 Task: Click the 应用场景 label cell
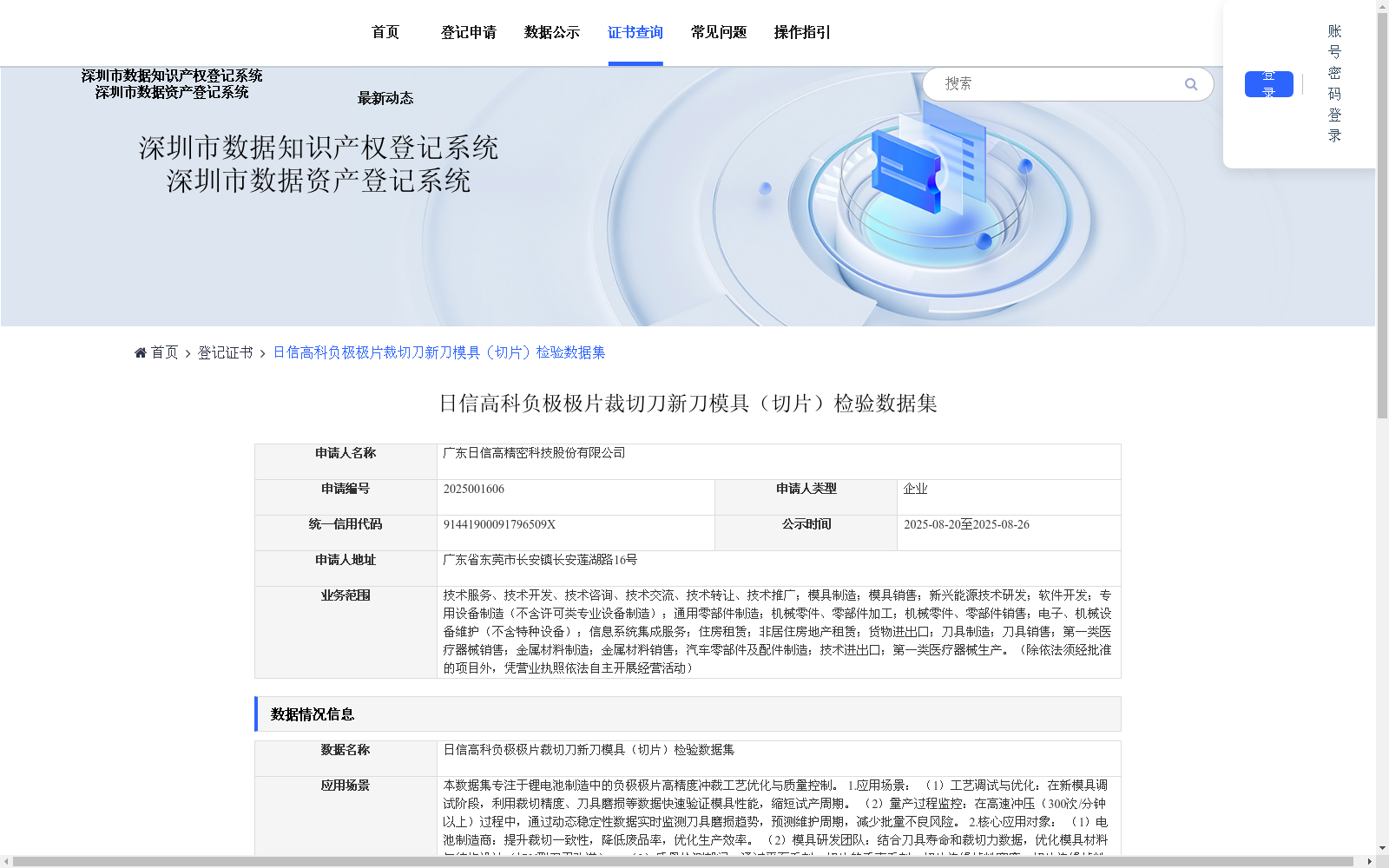(x=346, y=816)
